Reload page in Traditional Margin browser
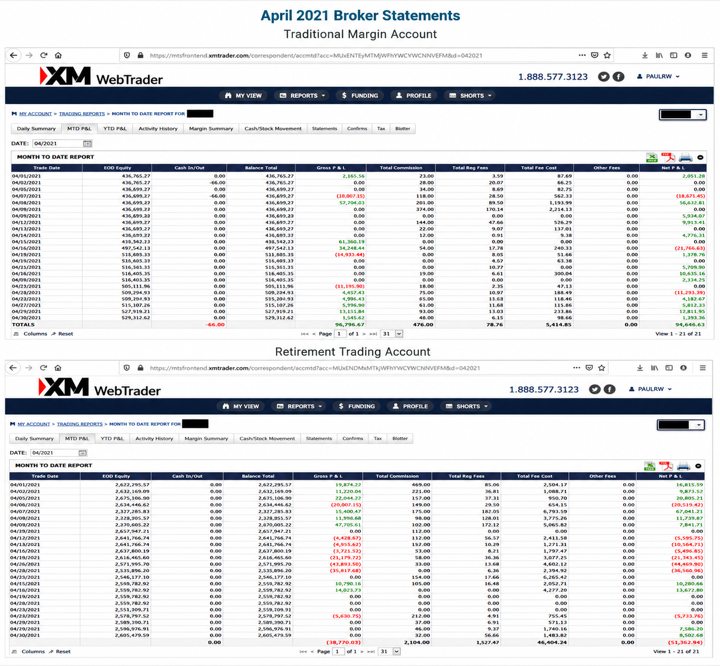The width and height of the screenshot is (720, 666). coord(44,55)
